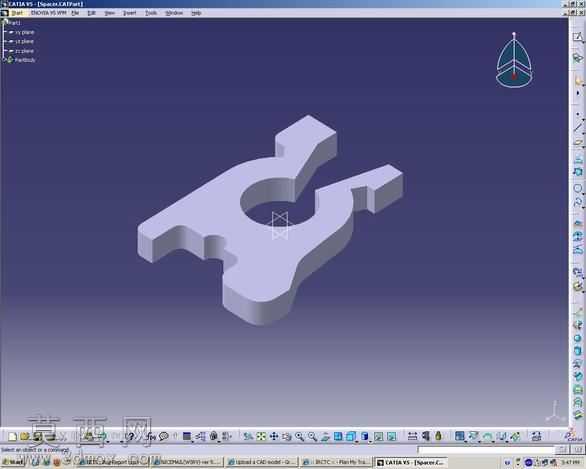The height and width of the screenshot is (469, 586).
Task: Open the Window menu
Action: (x=174, y=13)
